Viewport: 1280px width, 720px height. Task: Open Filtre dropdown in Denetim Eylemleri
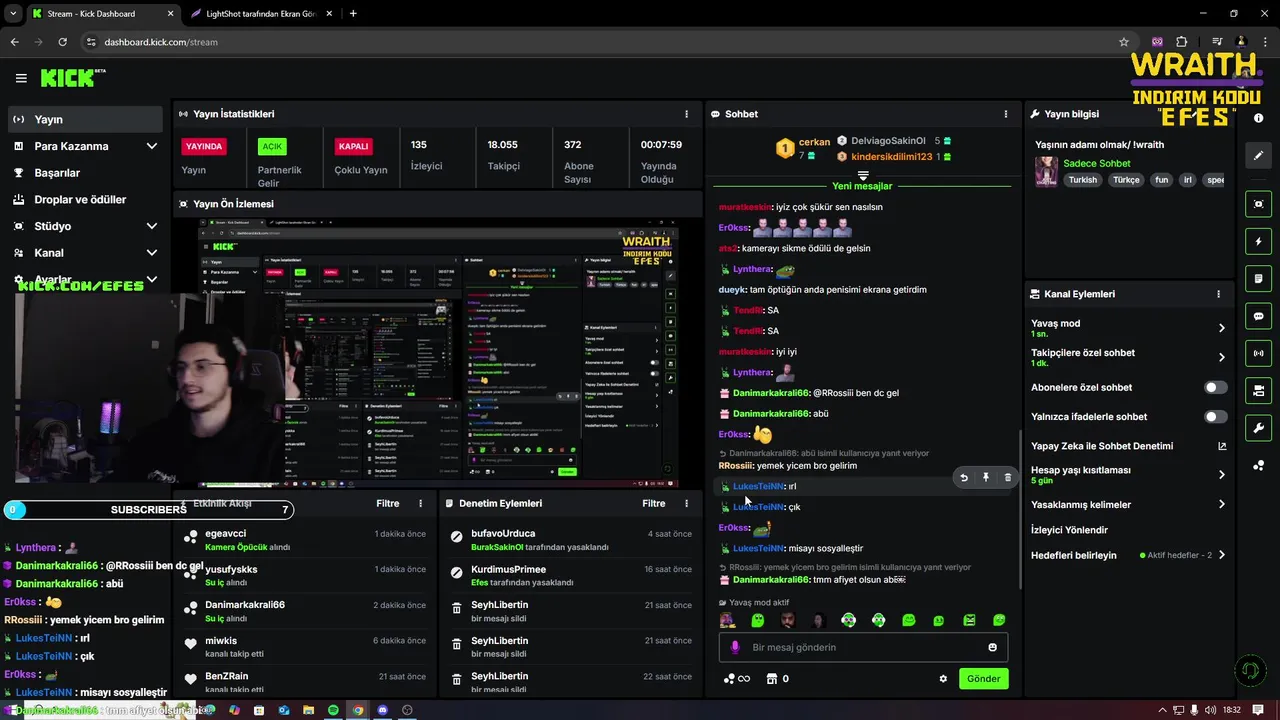[654, 504]
